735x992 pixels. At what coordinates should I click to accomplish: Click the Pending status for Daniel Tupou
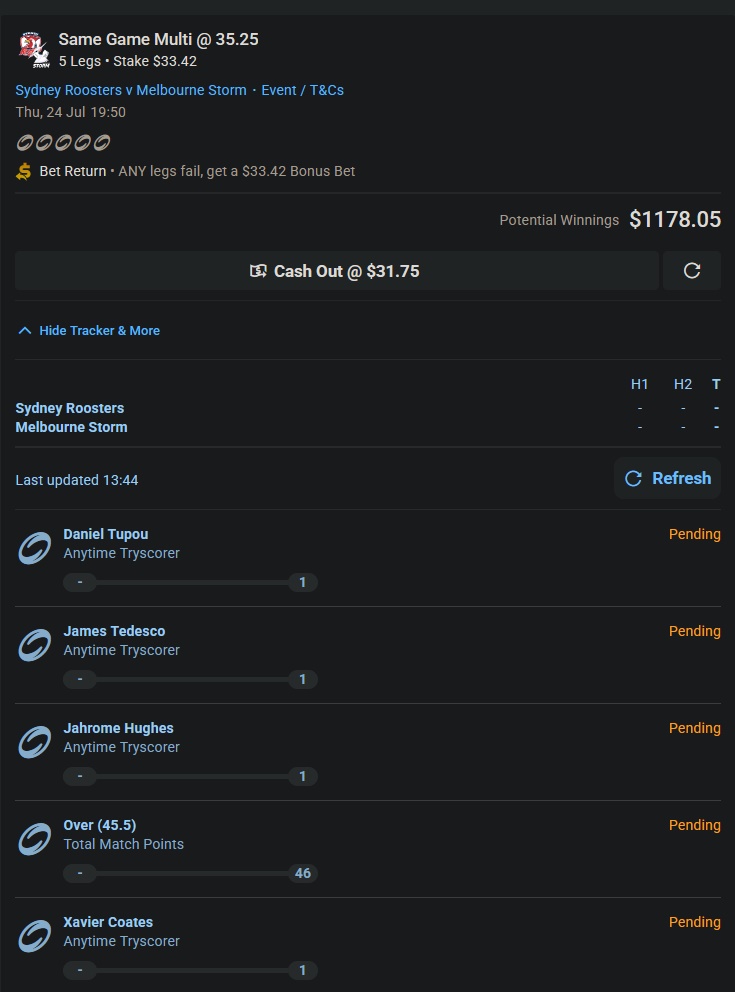[695, 534]
